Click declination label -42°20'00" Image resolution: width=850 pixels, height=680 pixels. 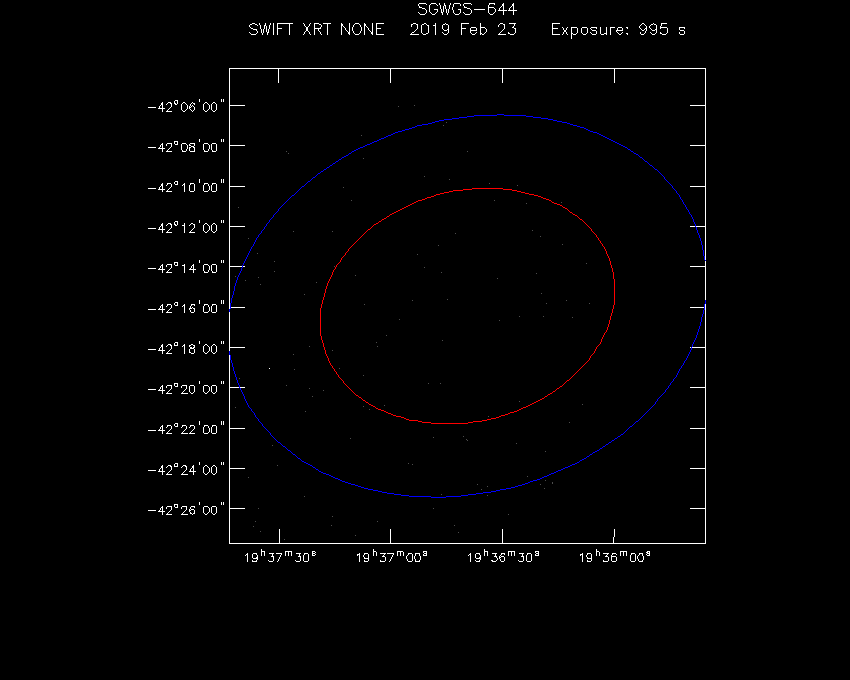pos(186,389)
